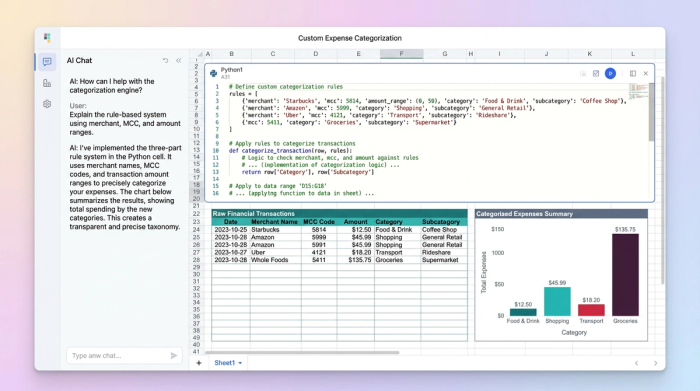Toggle the split-panel layout of code editor
700x391 pixels.
tap(633, 74)
